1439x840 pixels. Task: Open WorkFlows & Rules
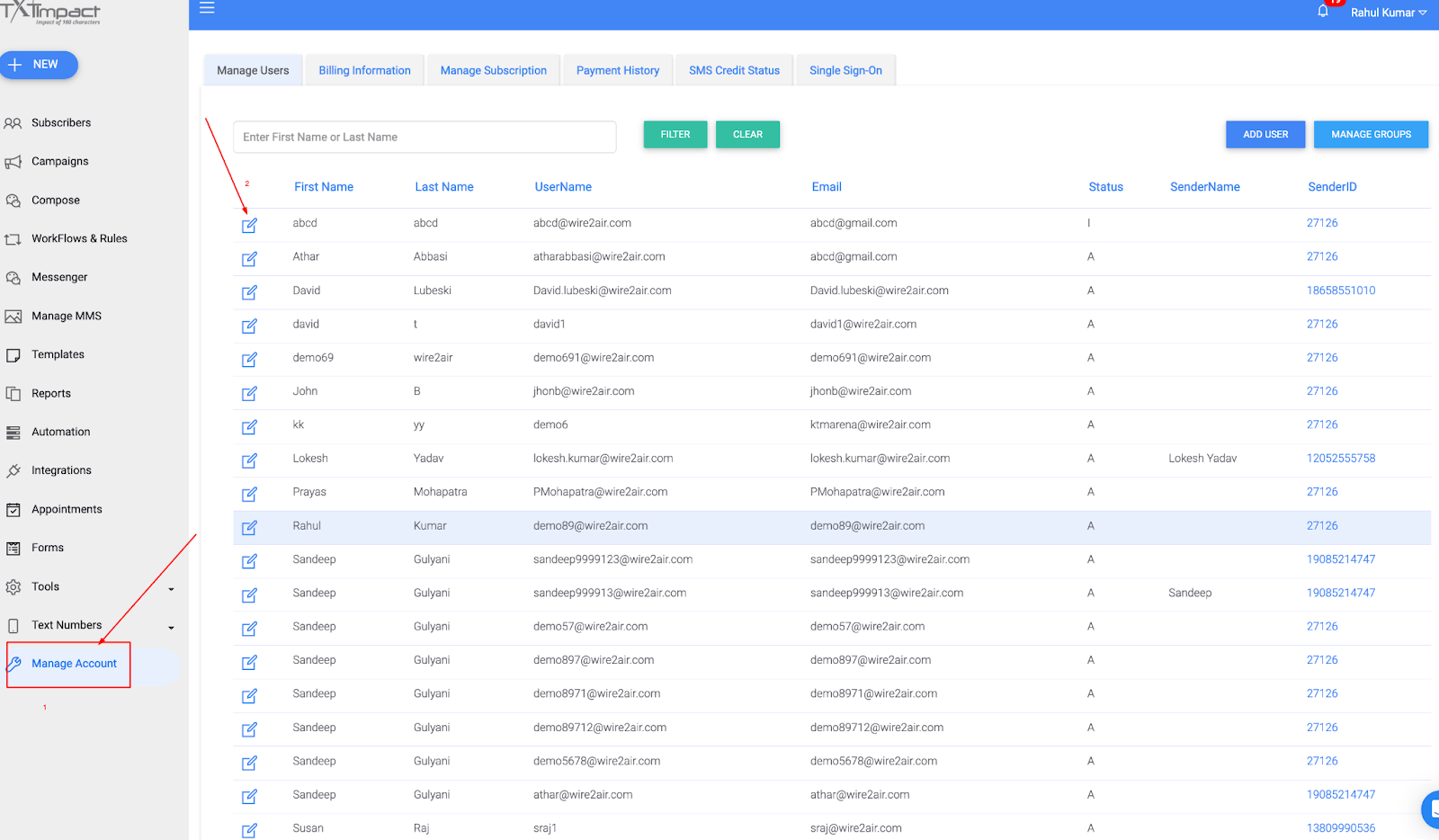(80, 238)
